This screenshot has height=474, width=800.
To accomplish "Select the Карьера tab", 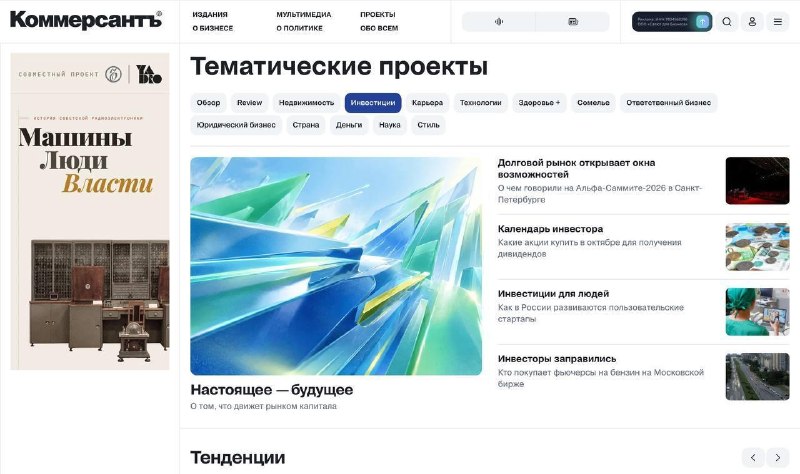I will click(x=427, y=103).
